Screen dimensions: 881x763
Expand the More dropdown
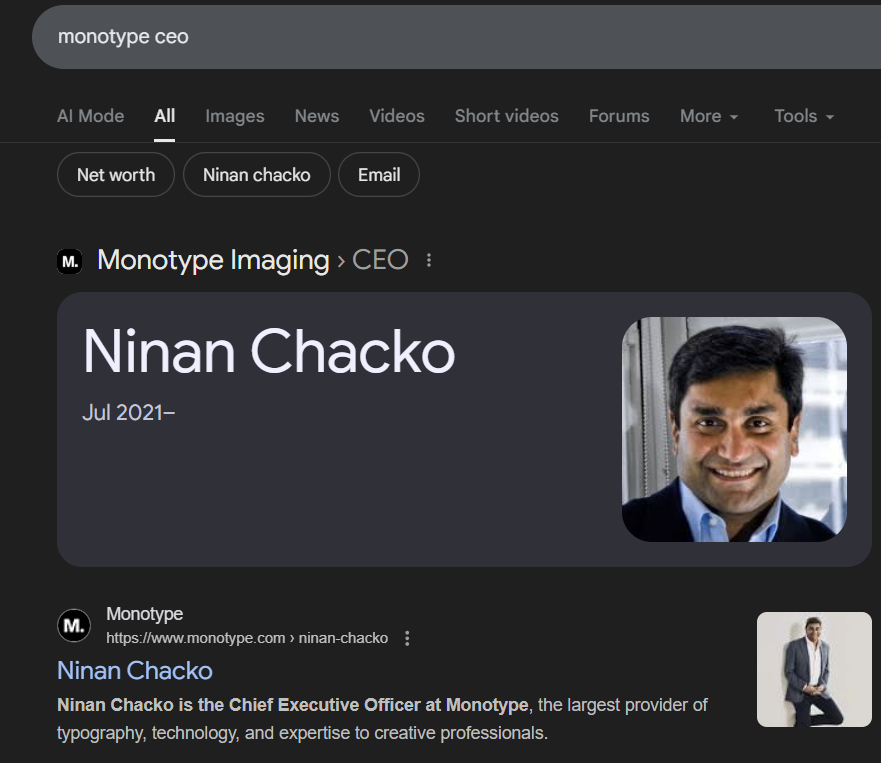point(709,116)
